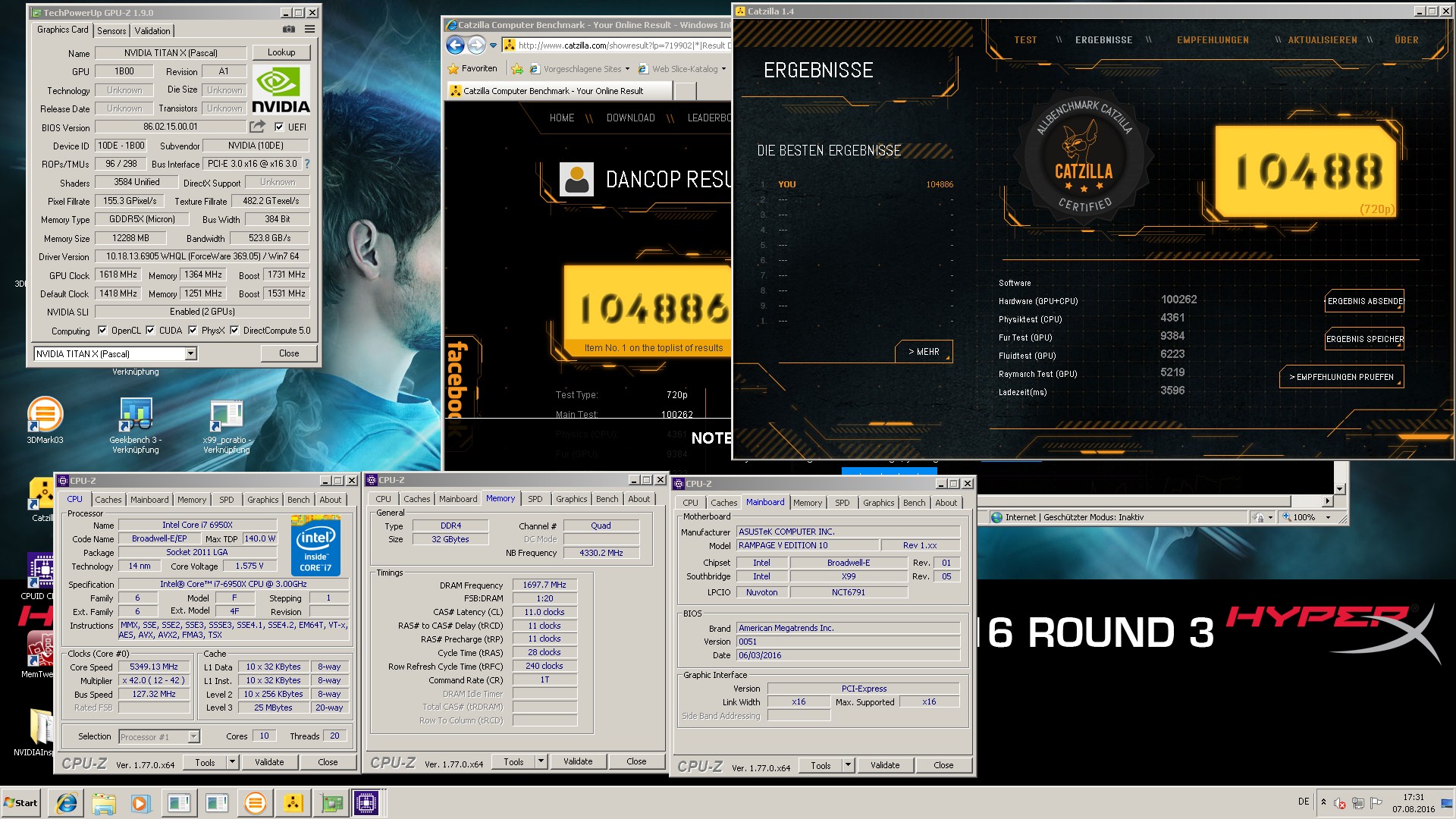Click Start button on taskbar
This screenshot has width=1456, height=819.
[20, 802]
